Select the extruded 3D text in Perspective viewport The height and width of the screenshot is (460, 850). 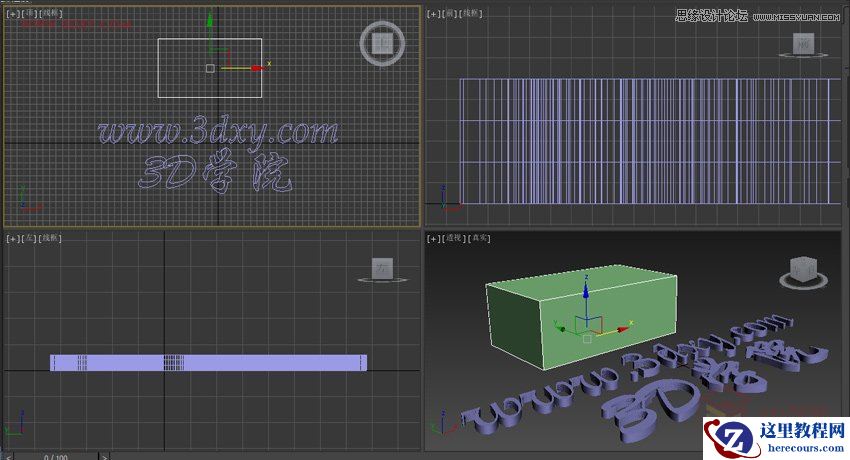click(645, 379)
